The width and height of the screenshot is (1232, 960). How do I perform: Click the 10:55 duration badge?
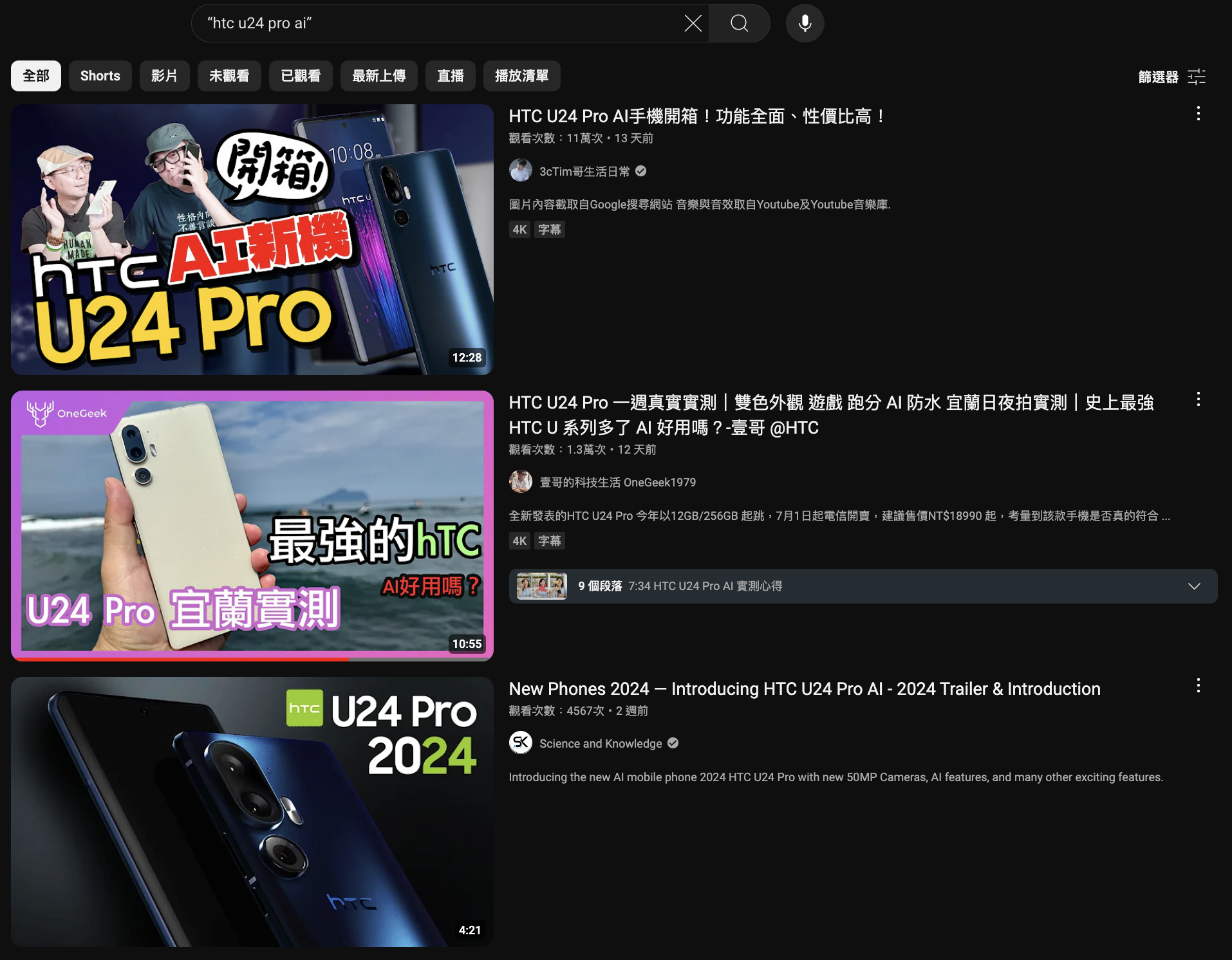point(467,644)
